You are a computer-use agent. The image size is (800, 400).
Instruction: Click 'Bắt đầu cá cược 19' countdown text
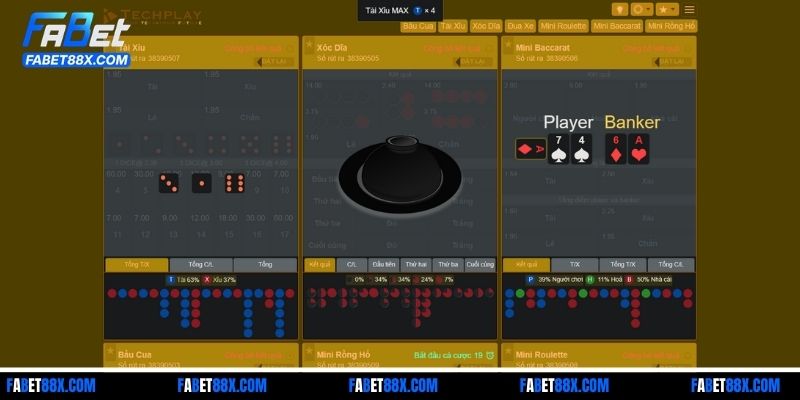(448, 355)
